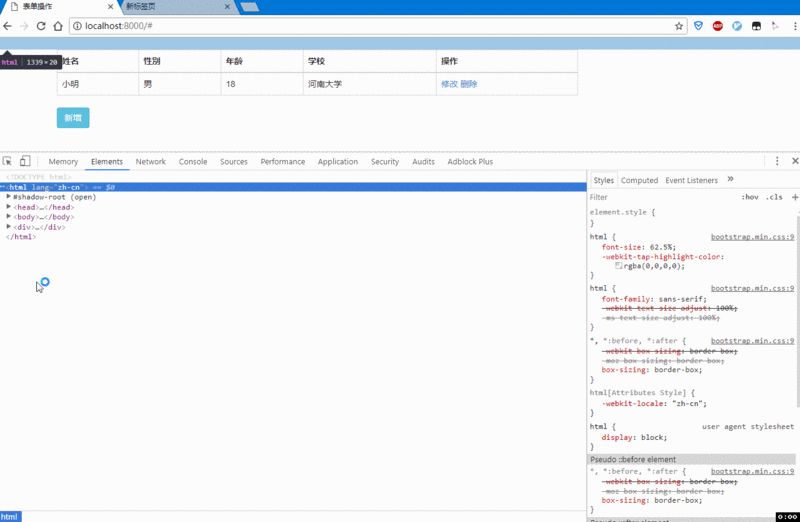Click the new style rule plus icon
This screenshot has height=522, width=800.
(x=794, y=197)
